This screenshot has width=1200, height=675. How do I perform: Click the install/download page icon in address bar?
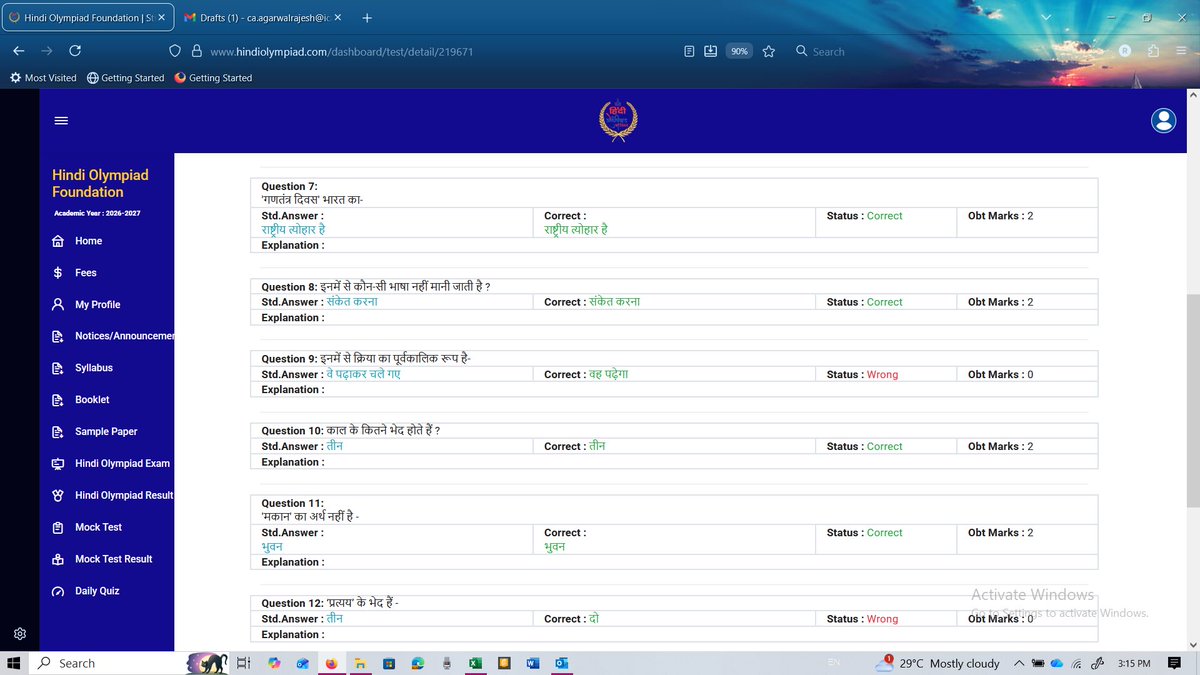[x=711, y=51]
